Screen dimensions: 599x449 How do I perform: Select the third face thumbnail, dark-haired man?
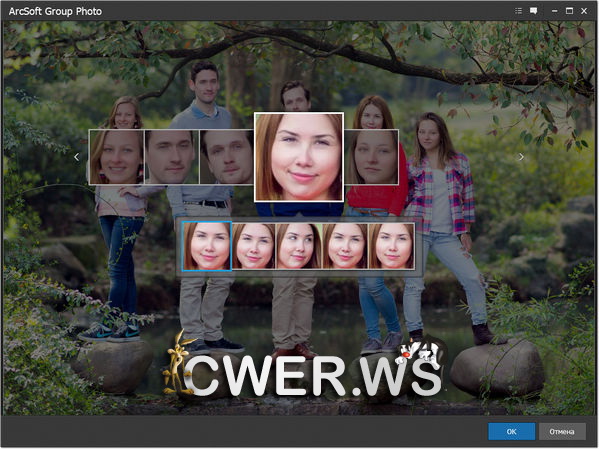point(227,157)
